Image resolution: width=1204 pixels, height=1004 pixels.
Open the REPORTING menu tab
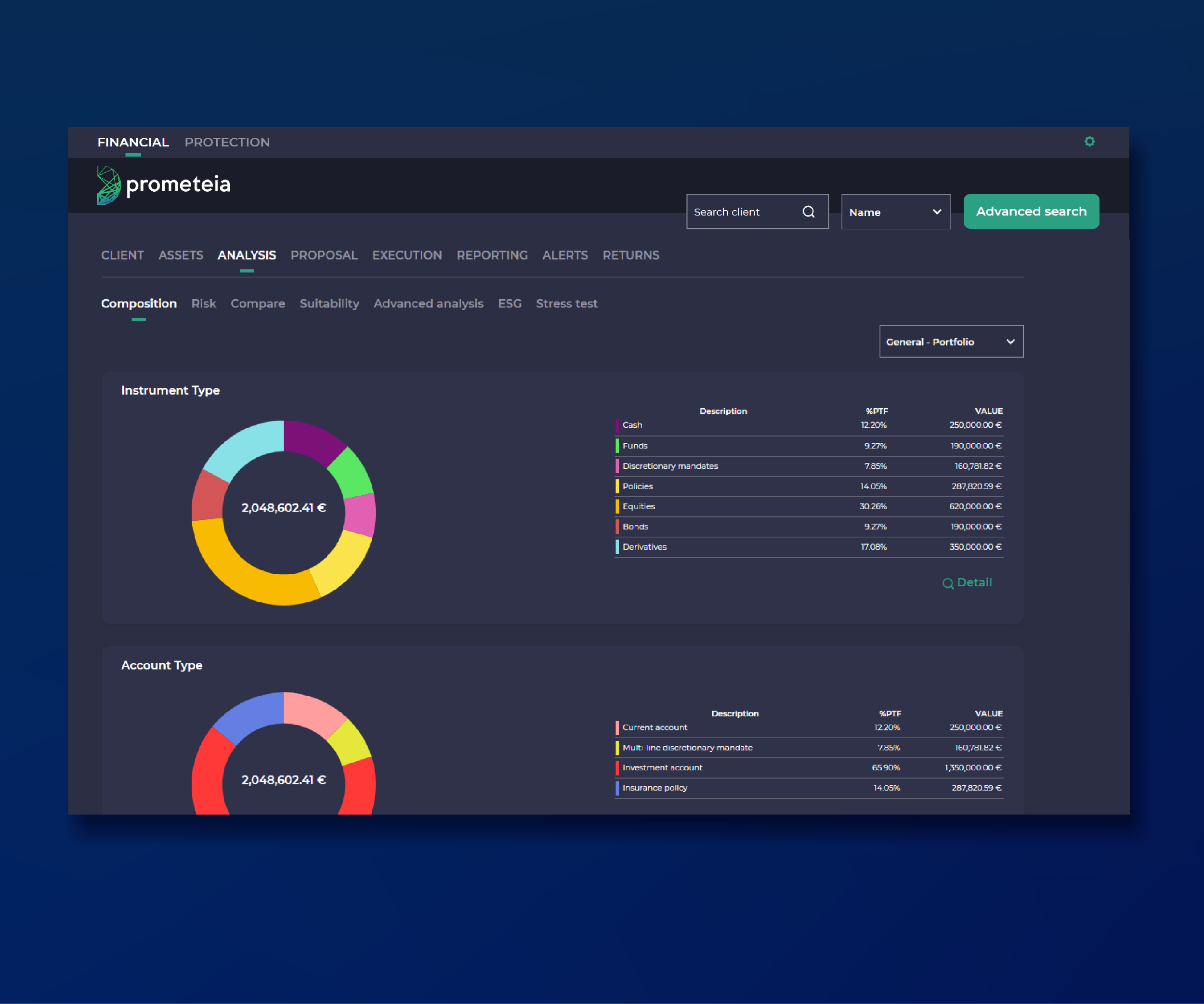492,255
